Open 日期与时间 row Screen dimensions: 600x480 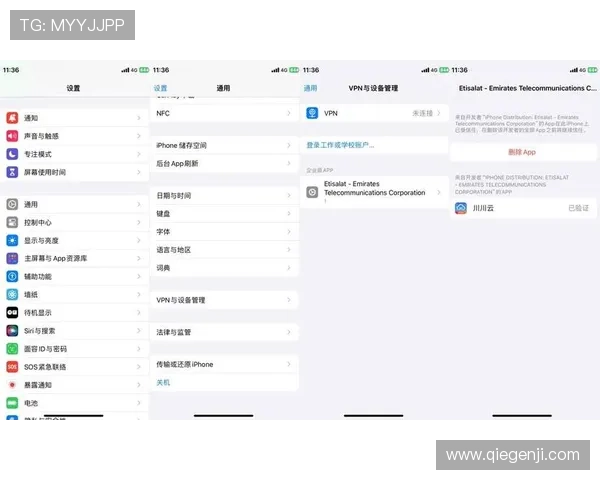pyautogui.click(x=224, y=196)
